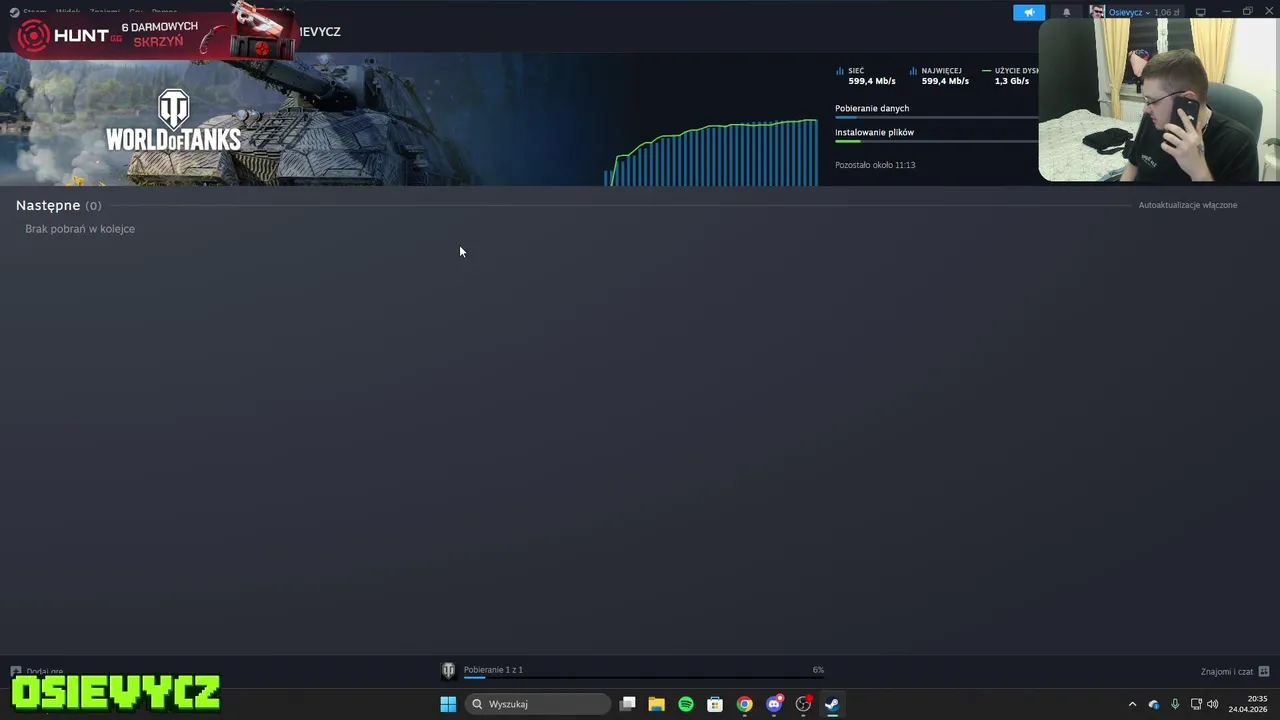Click the microphone tray icon
1280x720 pixels.
pos(1175,704)
